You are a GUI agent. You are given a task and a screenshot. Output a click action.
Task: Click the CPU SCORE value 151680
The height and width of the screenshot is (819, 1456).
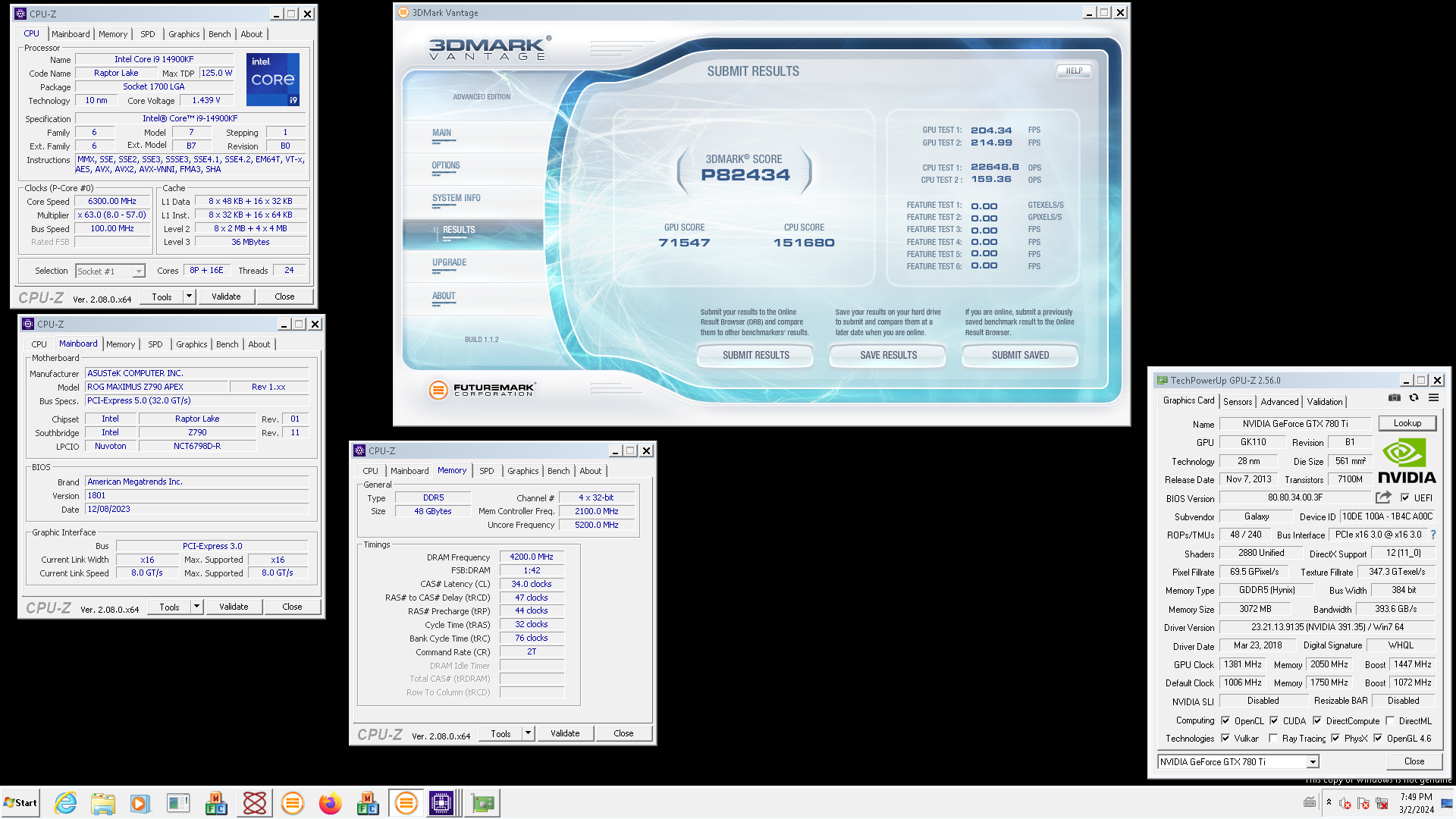804,243
